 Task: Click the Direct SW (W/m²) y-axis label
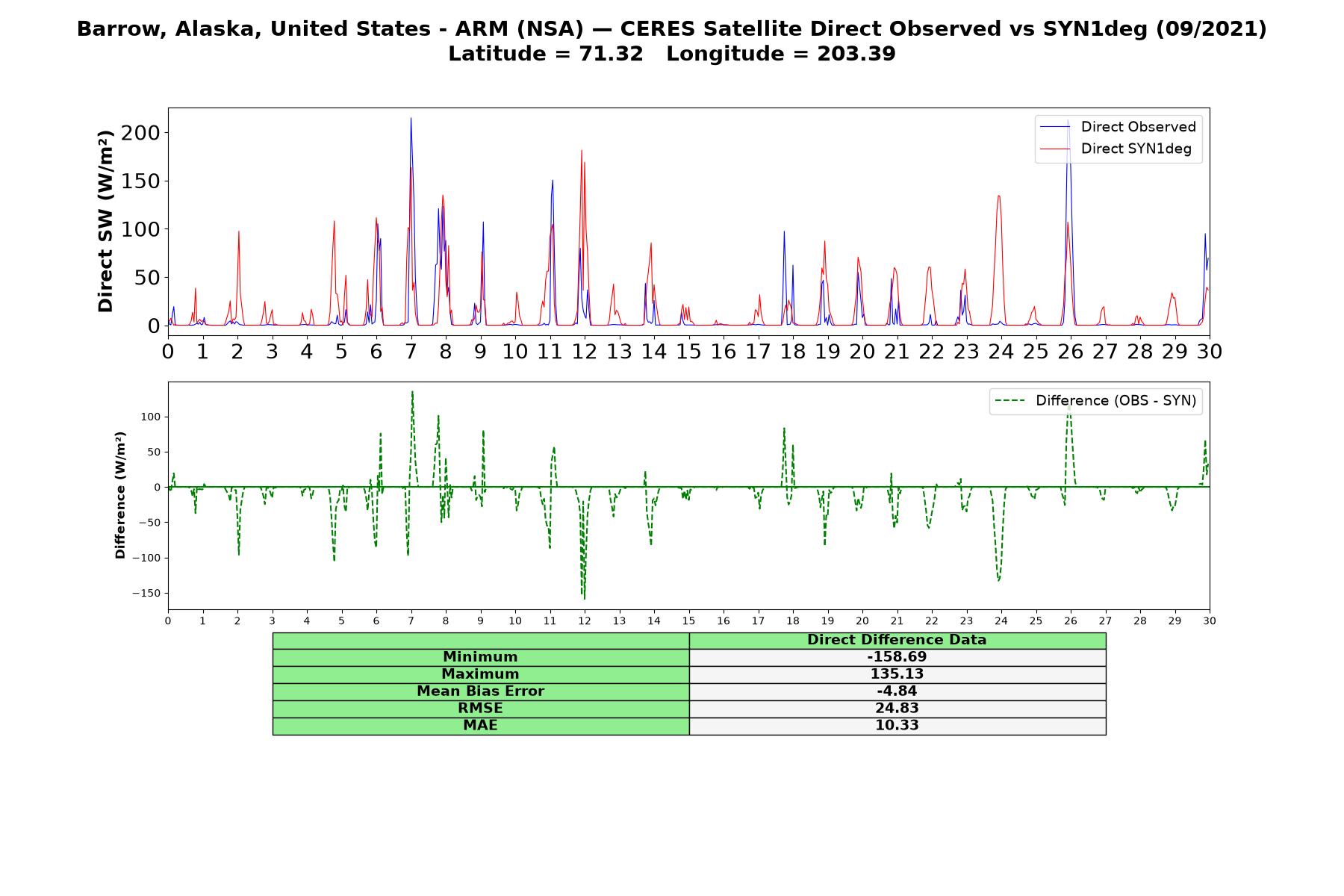(106, 221)
